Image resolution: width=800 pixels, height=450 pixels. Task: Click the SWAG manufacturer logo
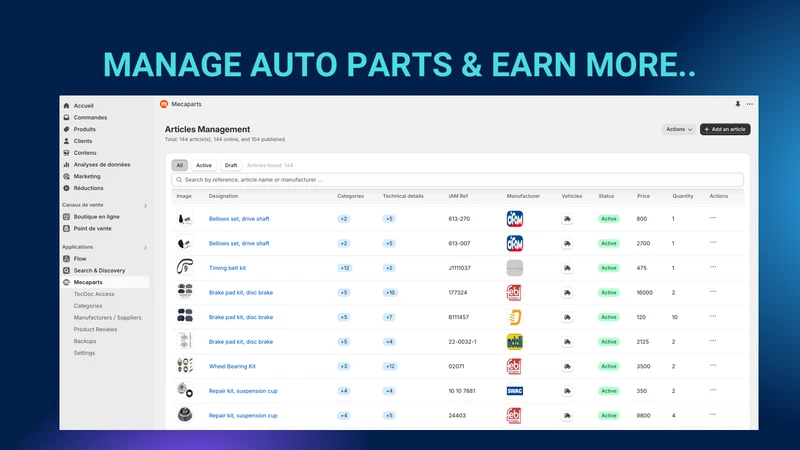[x=514, y=391]
